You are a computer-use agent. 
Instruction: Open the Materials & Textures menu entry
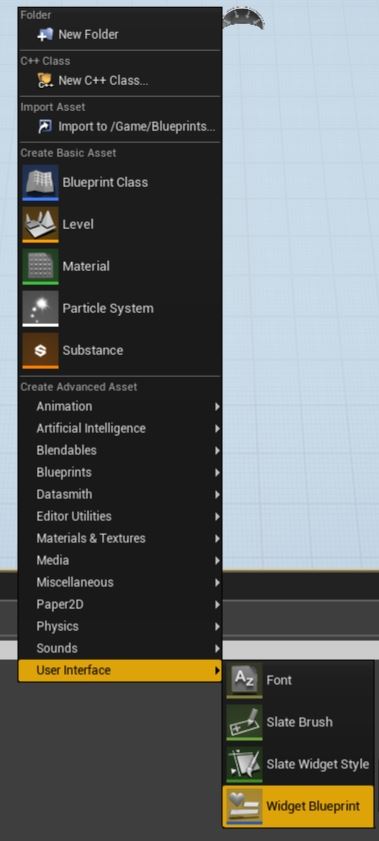click(120, 538)
